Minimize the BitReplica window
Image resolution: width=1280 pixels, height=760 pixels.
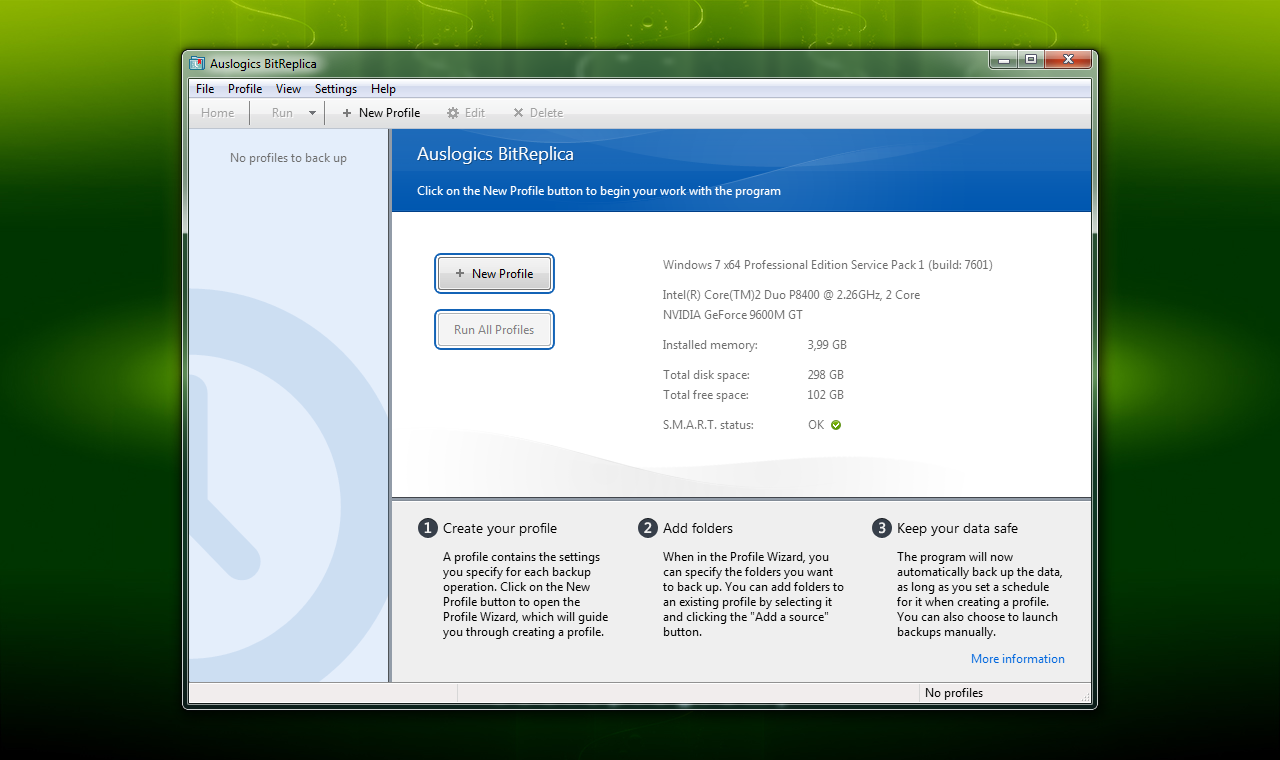pyautogui.click(x=1005, y=59)
